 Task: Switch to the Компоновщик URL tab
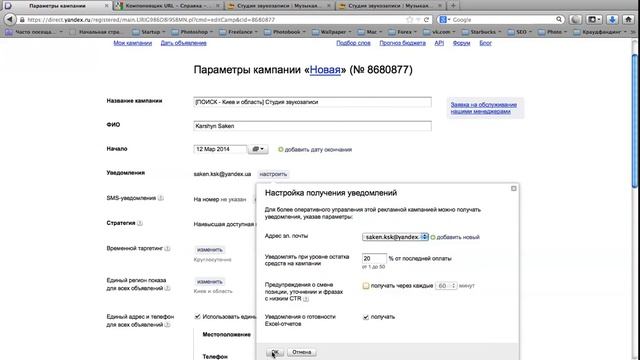click(167, 6)
